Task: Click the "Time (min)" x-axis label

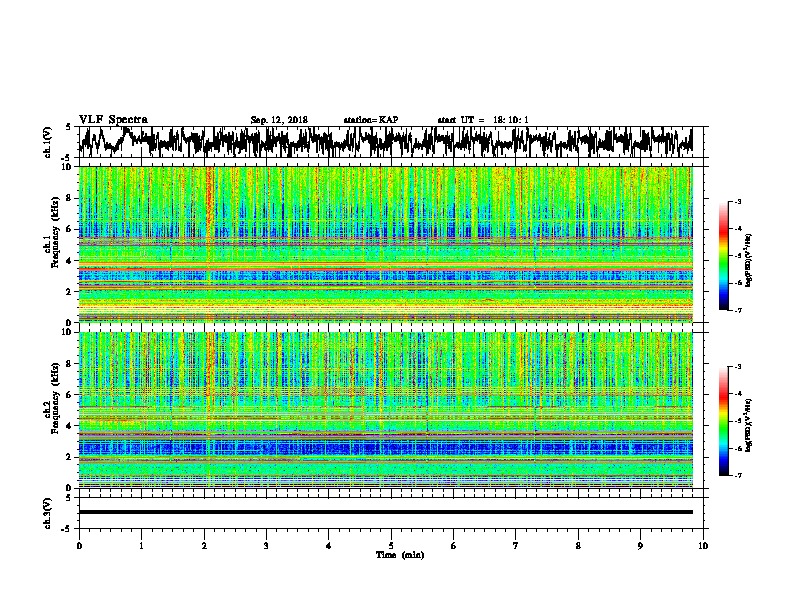Action: 400,555
